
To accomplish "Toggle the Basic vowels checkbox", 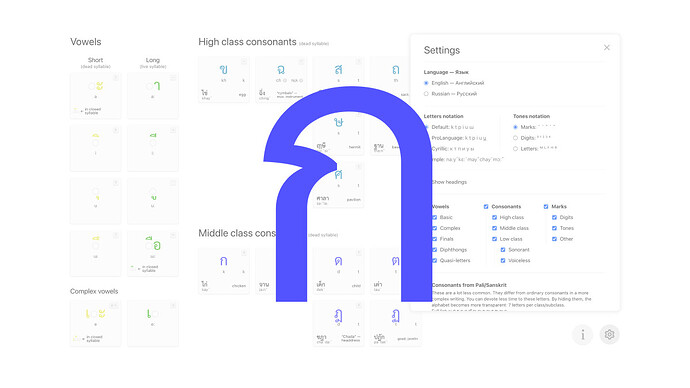I will pos(434,217).
